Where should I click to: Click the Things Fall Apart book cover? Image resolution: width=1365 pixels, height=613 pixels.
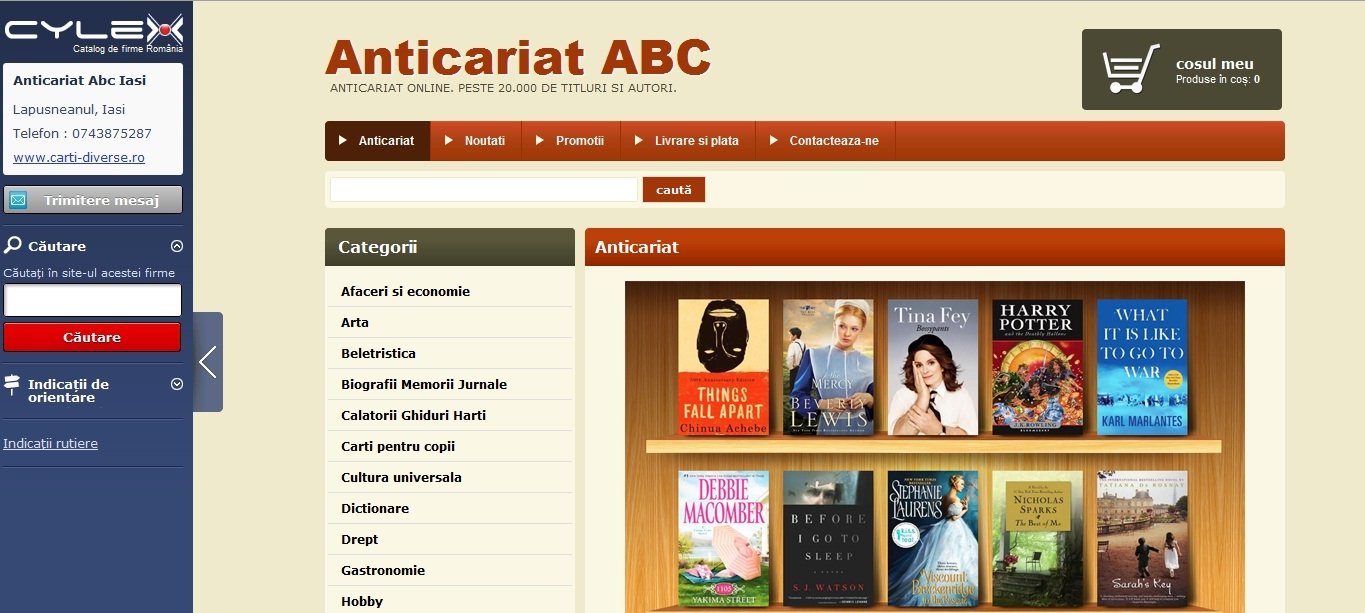tap(724, 367)
